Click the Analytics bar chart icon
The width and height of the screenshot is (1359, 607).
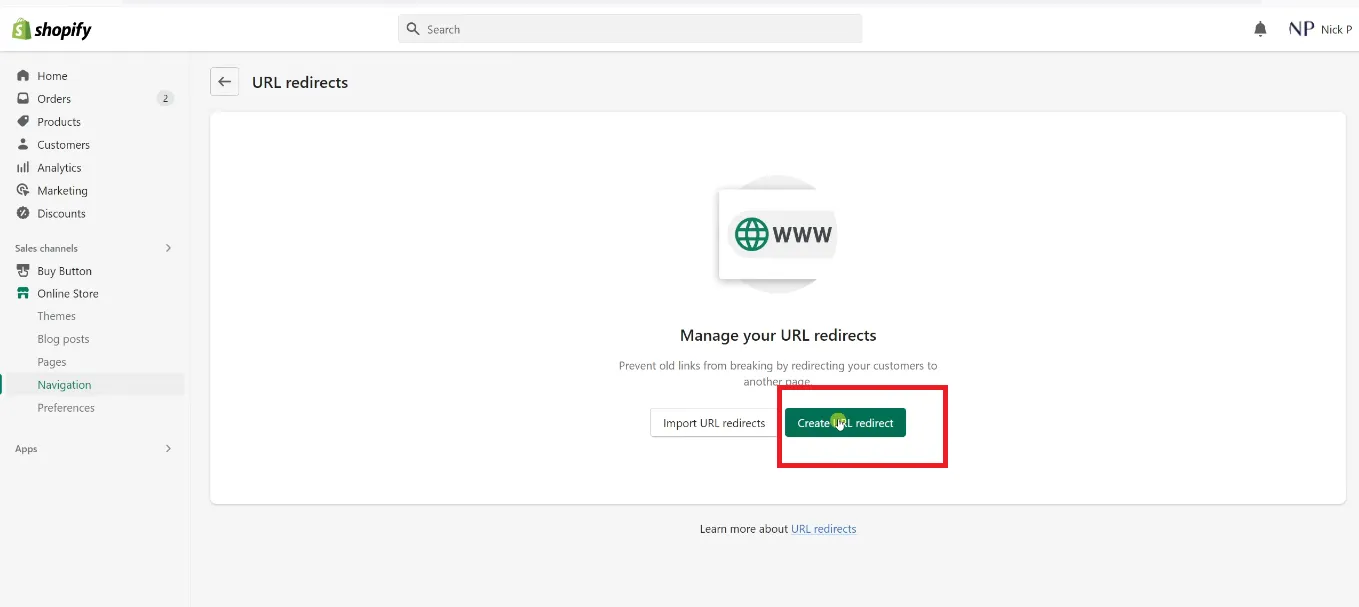23,168
